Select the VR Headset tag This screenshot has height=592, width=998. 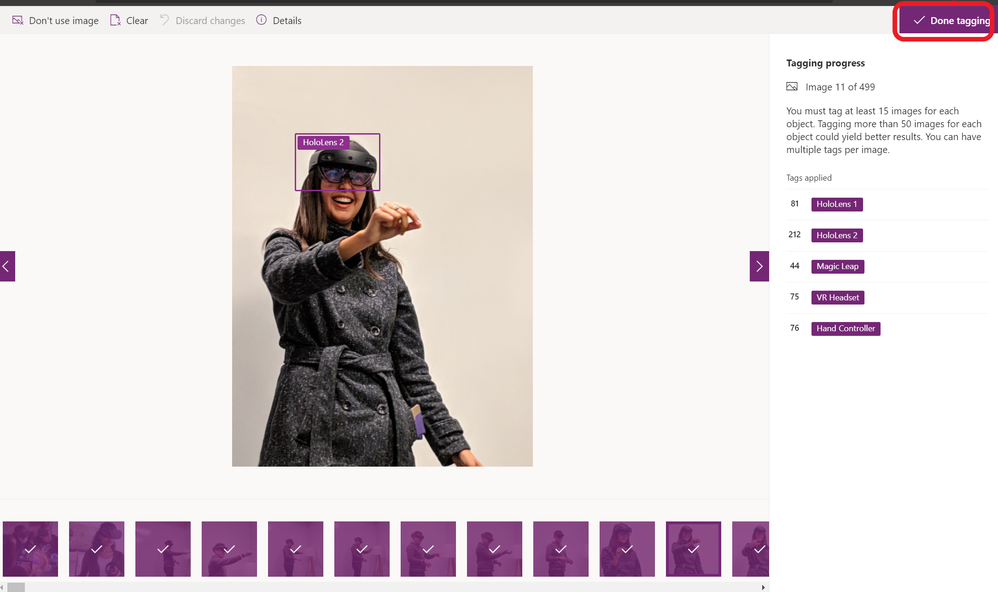click(x=838, y=297)
